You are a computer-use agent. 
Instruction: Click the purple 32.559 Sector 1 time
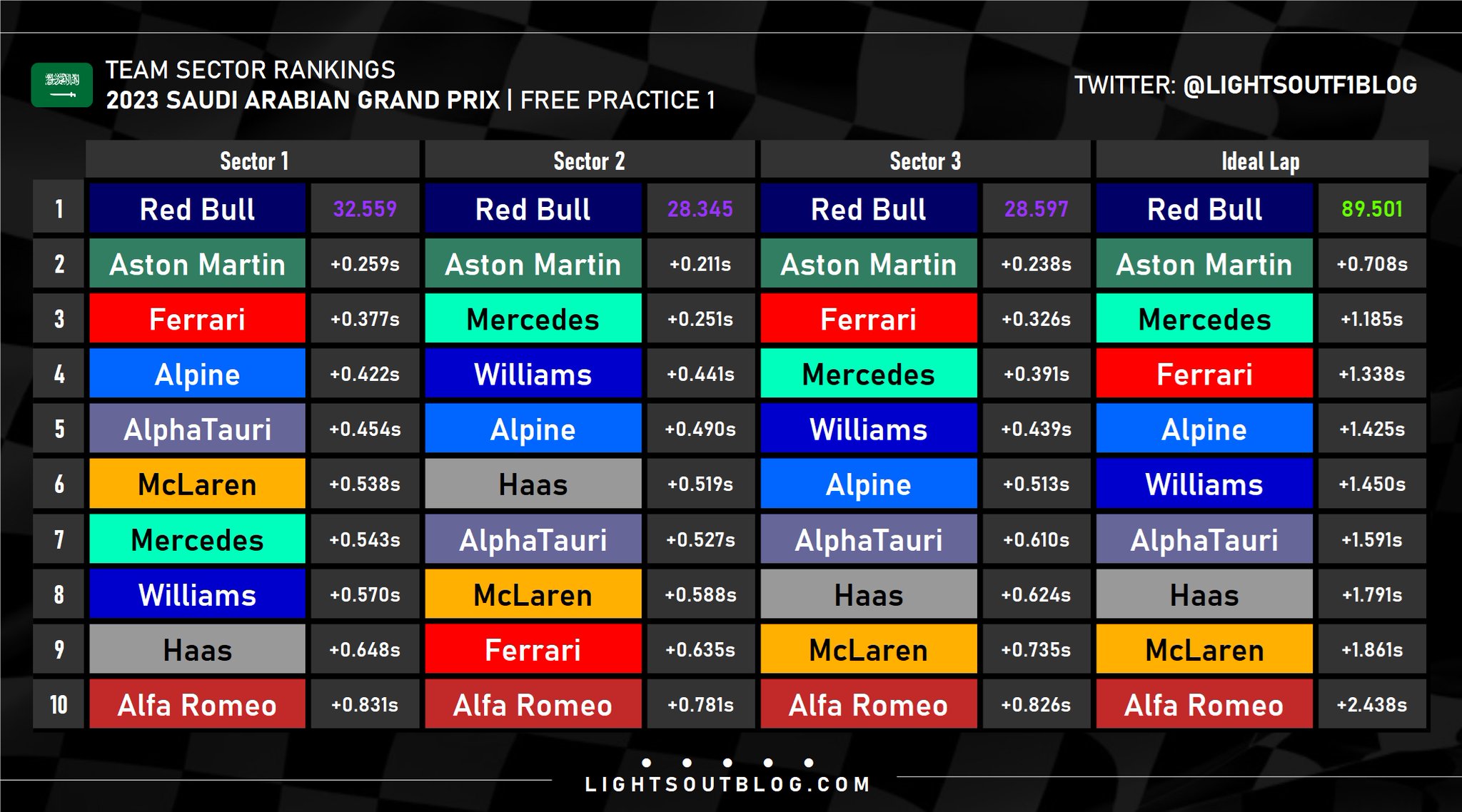coord(365,209)
